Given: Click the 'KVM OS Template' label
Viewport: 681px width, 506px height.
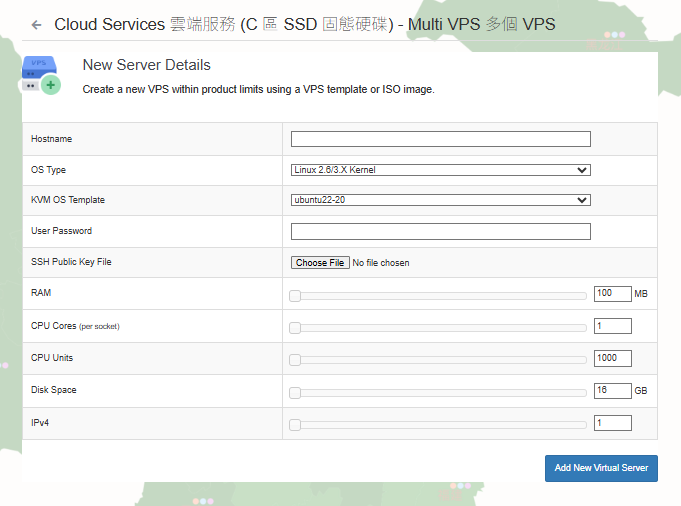Looking at the screenshot, I should [x=68, y=200].
